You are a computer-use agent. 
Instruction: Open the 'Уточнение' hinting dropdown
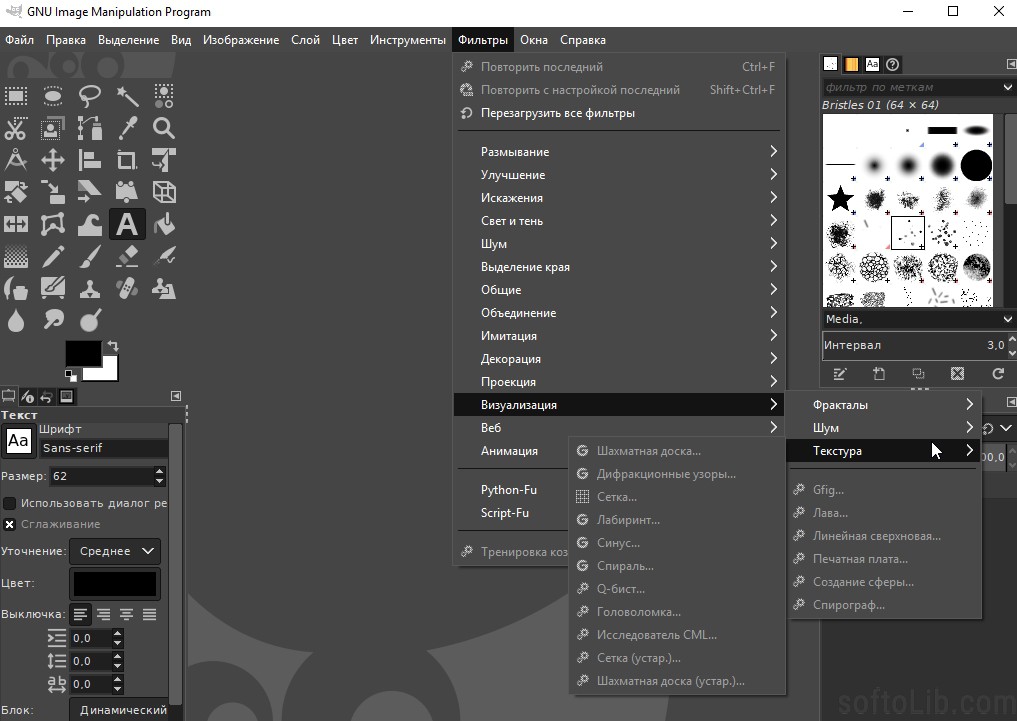click(115, 551)
